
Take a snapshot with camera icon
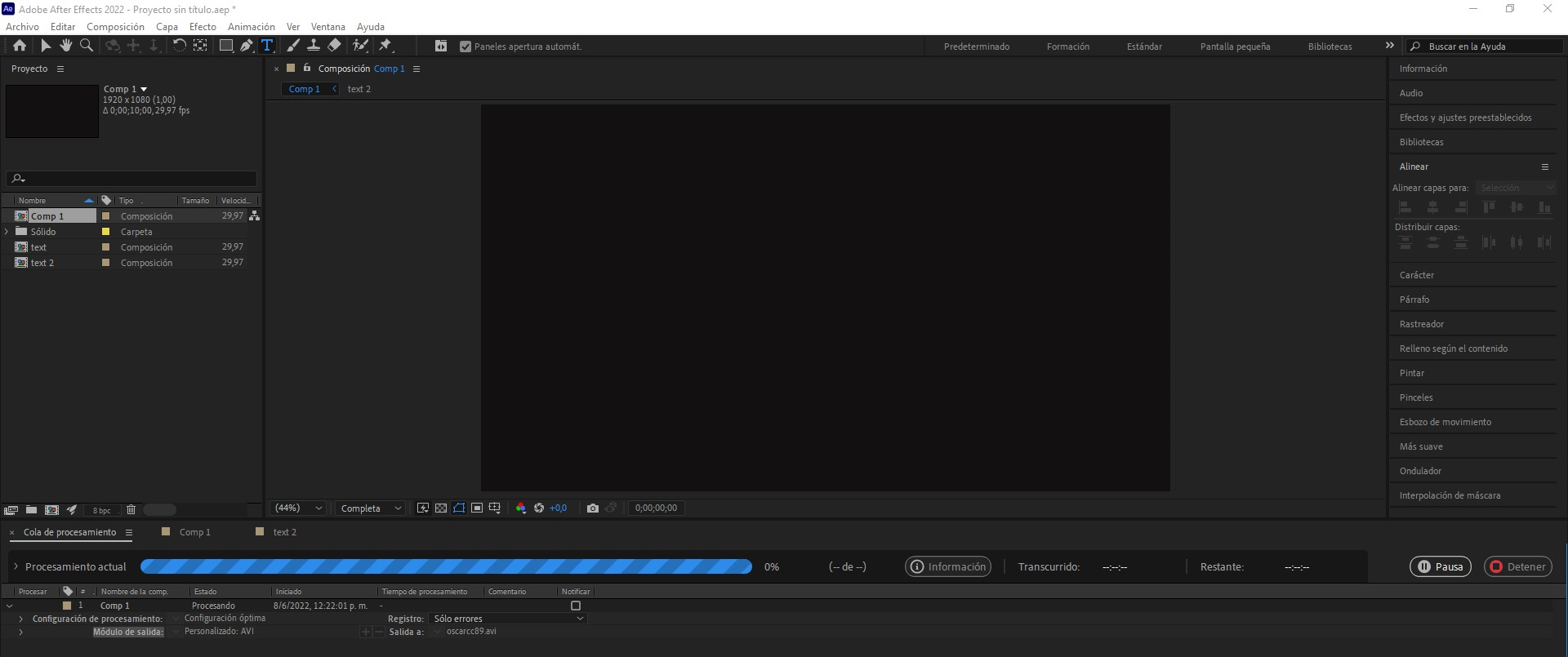coord(593,508)
